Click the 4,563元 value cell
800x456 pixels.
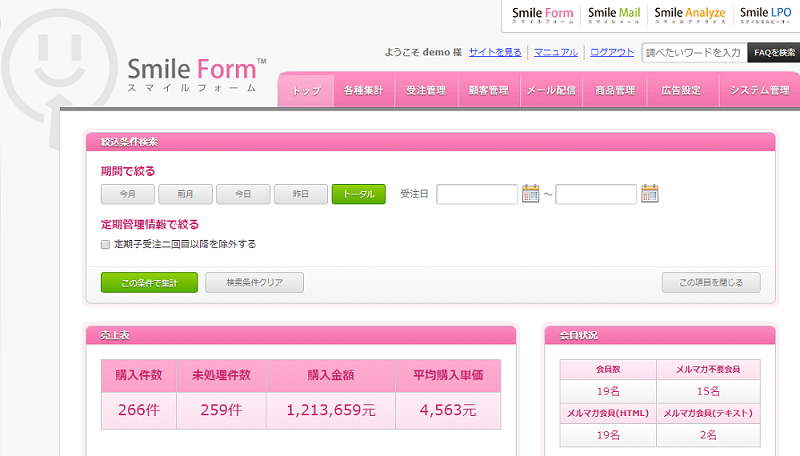pyautogui.click(x=448, y=411)
